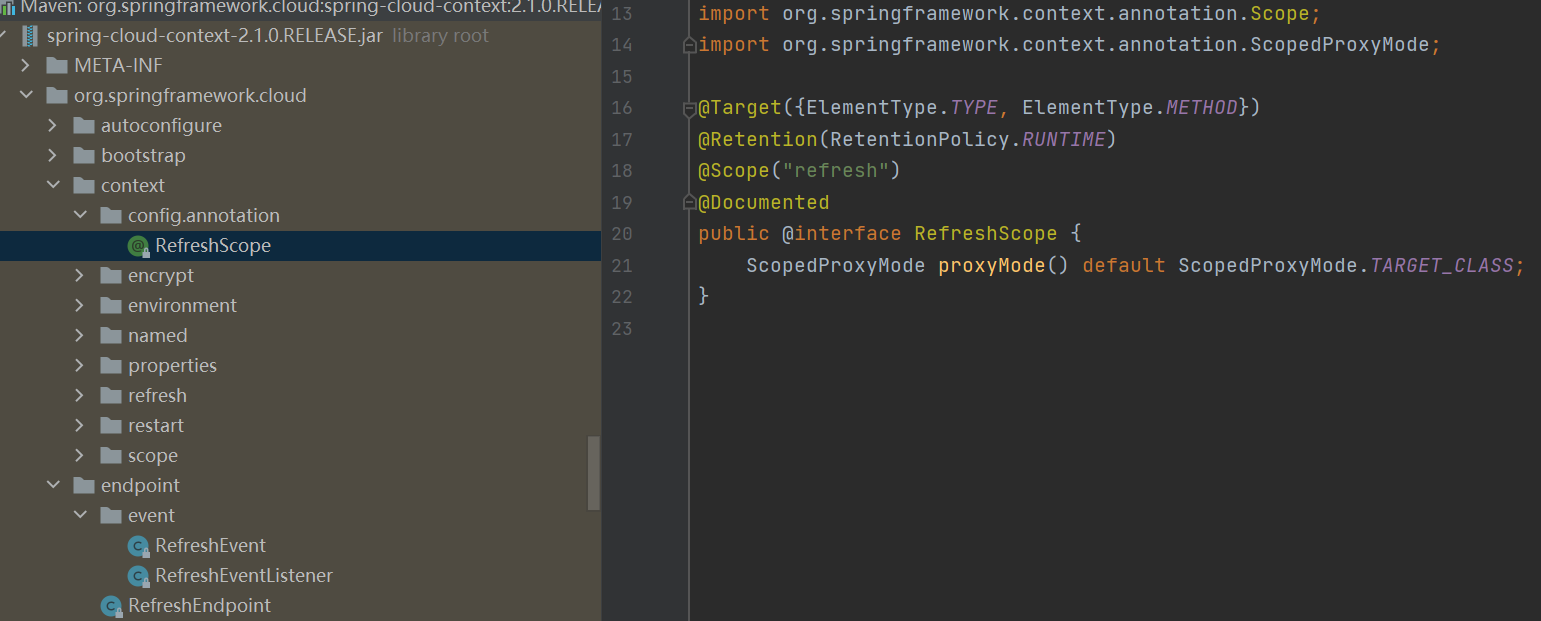The height and width of the screenshot is (621, 1541).
Task: Expand the encrypt package arrow
Action: pos(79,276)
